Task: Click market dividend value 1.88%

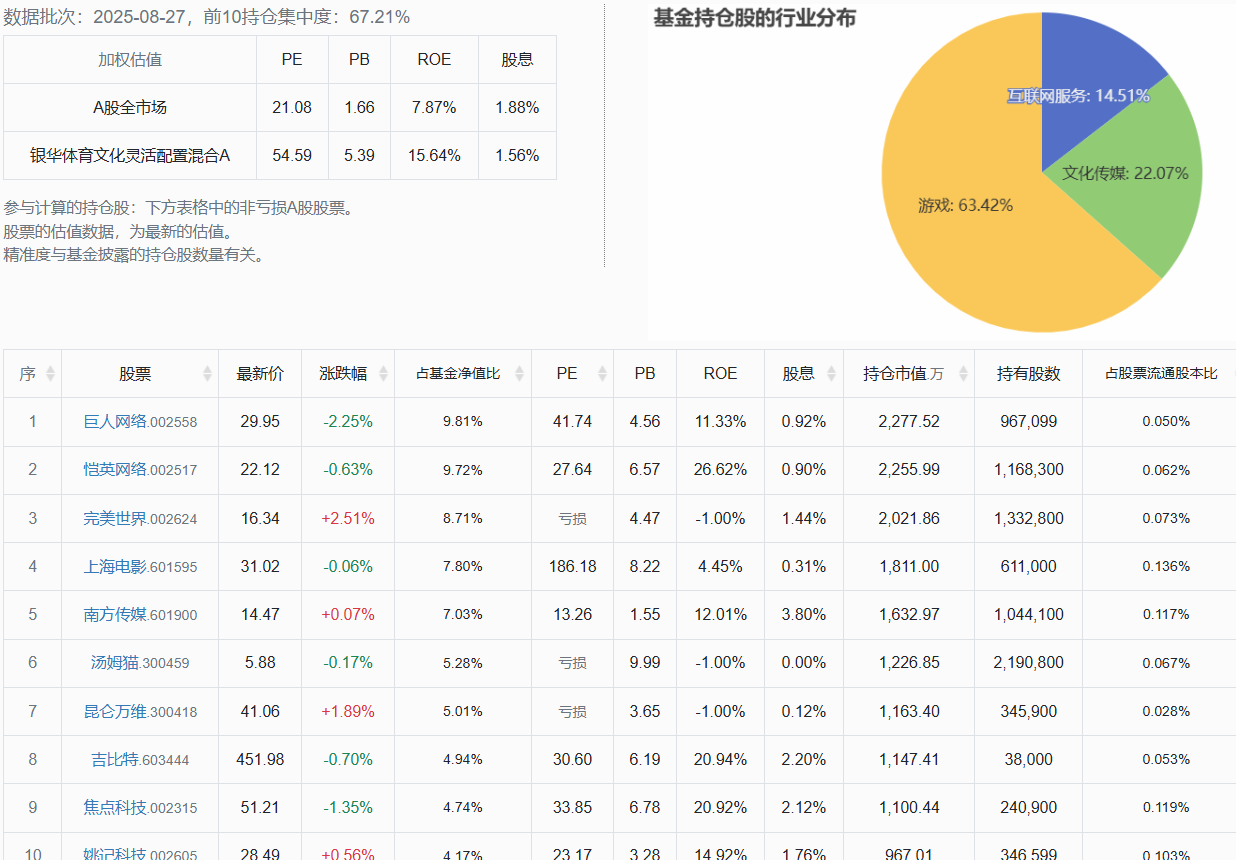Action: [517, 107]
